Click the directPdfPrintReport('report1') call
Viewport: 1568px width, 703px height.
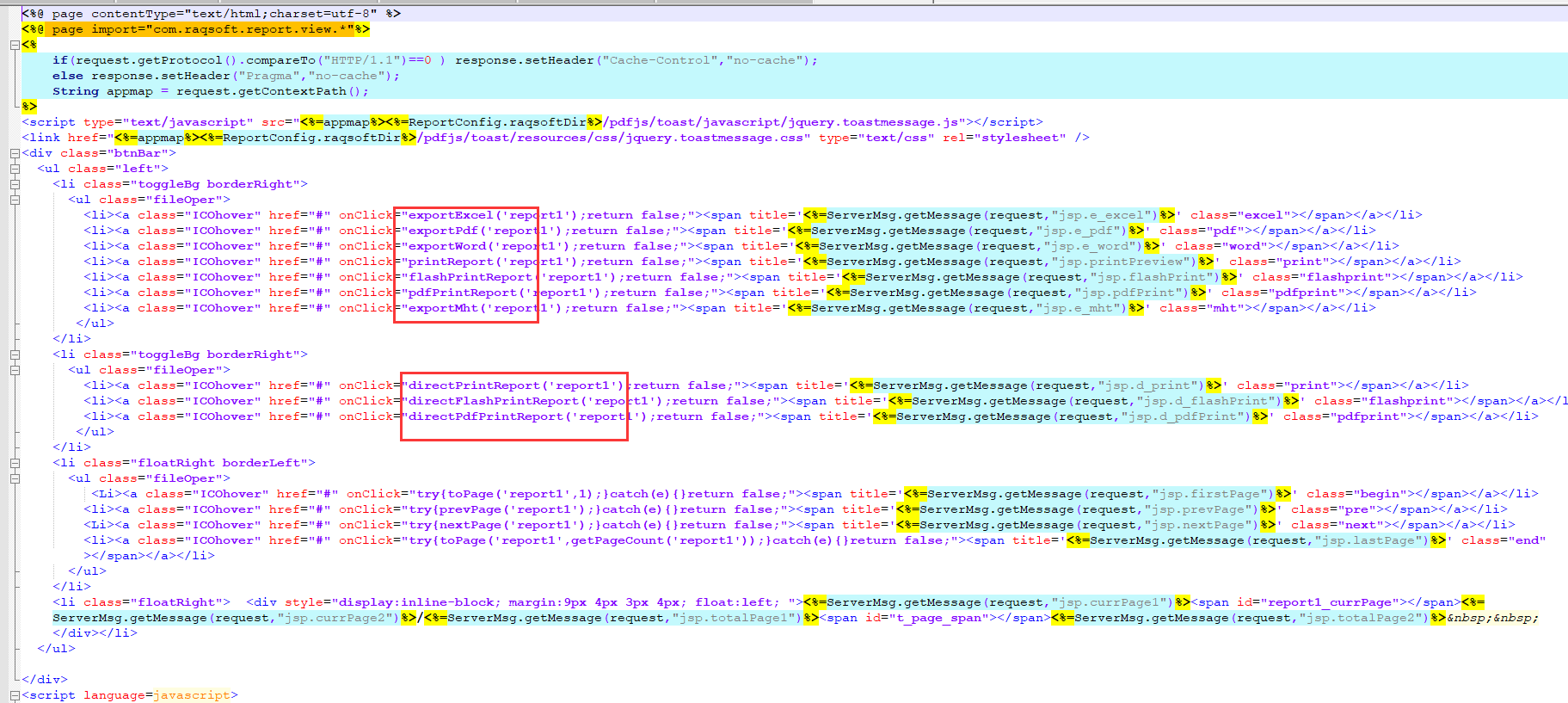click(x=528, y=416)
